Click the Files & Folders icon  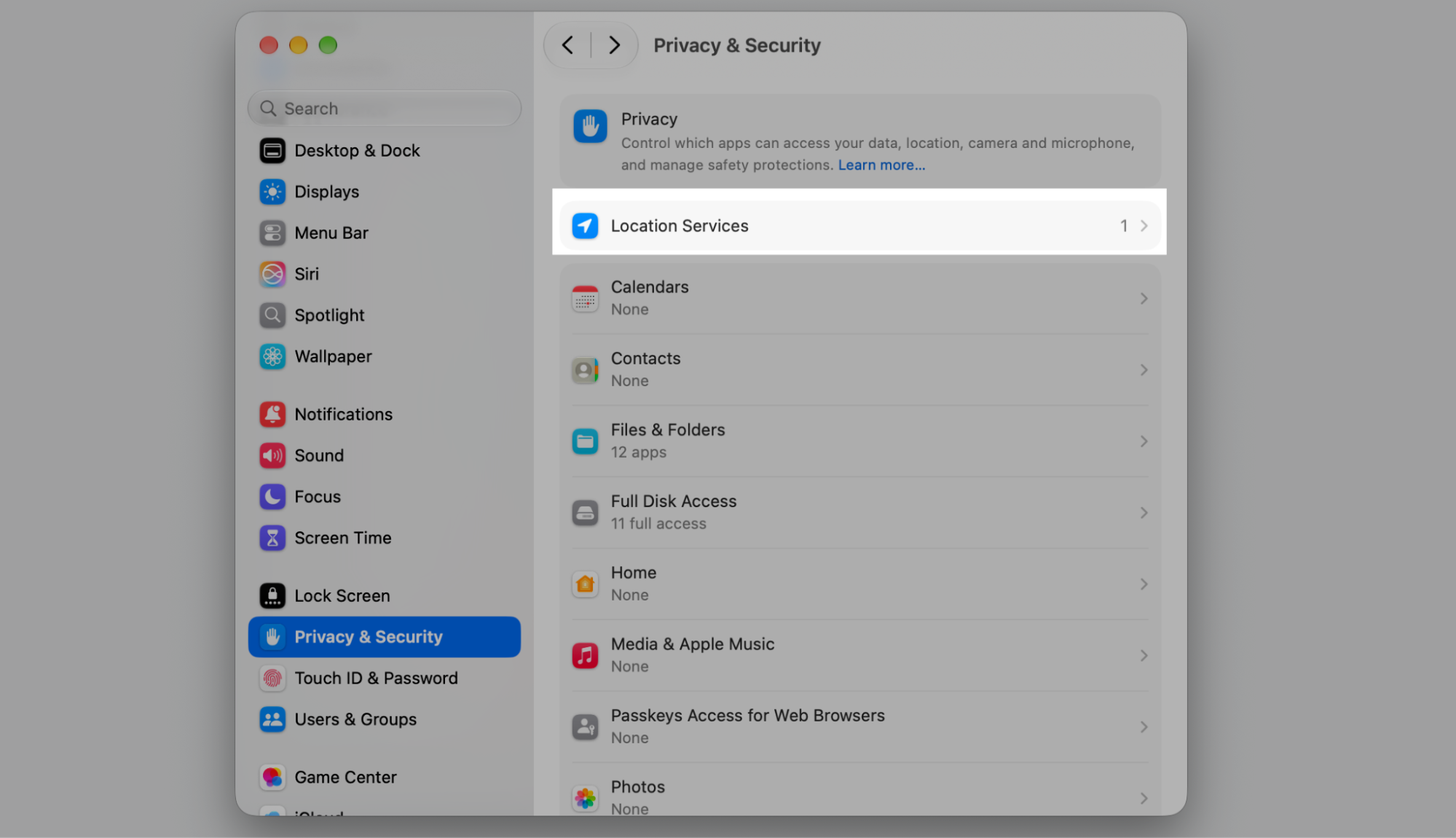pos(585,442)
